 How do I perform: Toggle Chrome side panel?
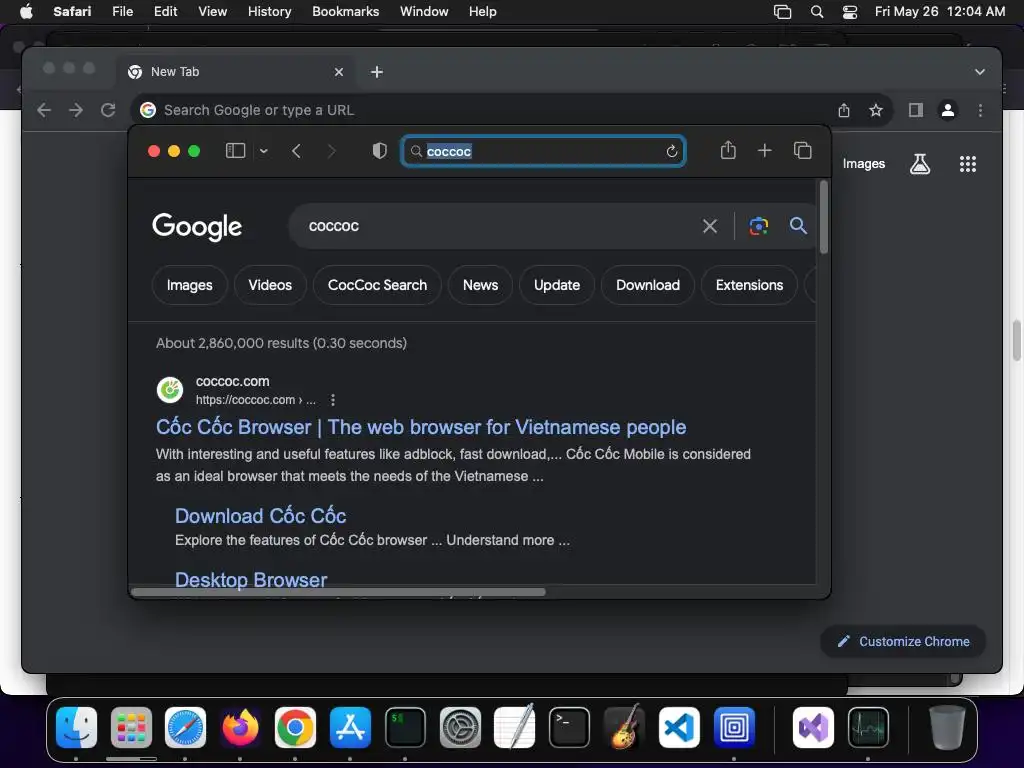pos(916,110)
